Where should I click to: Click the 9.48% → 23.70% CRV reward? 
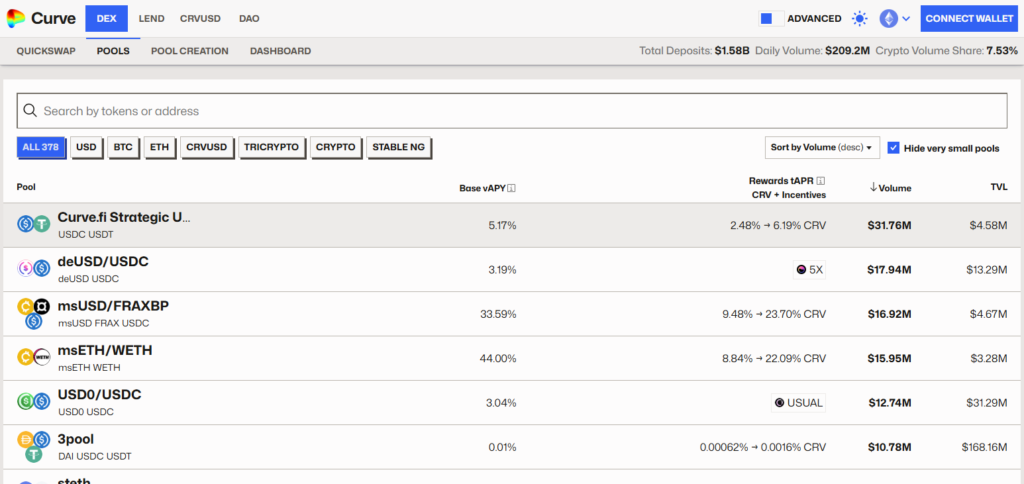(x=774, y=314)
